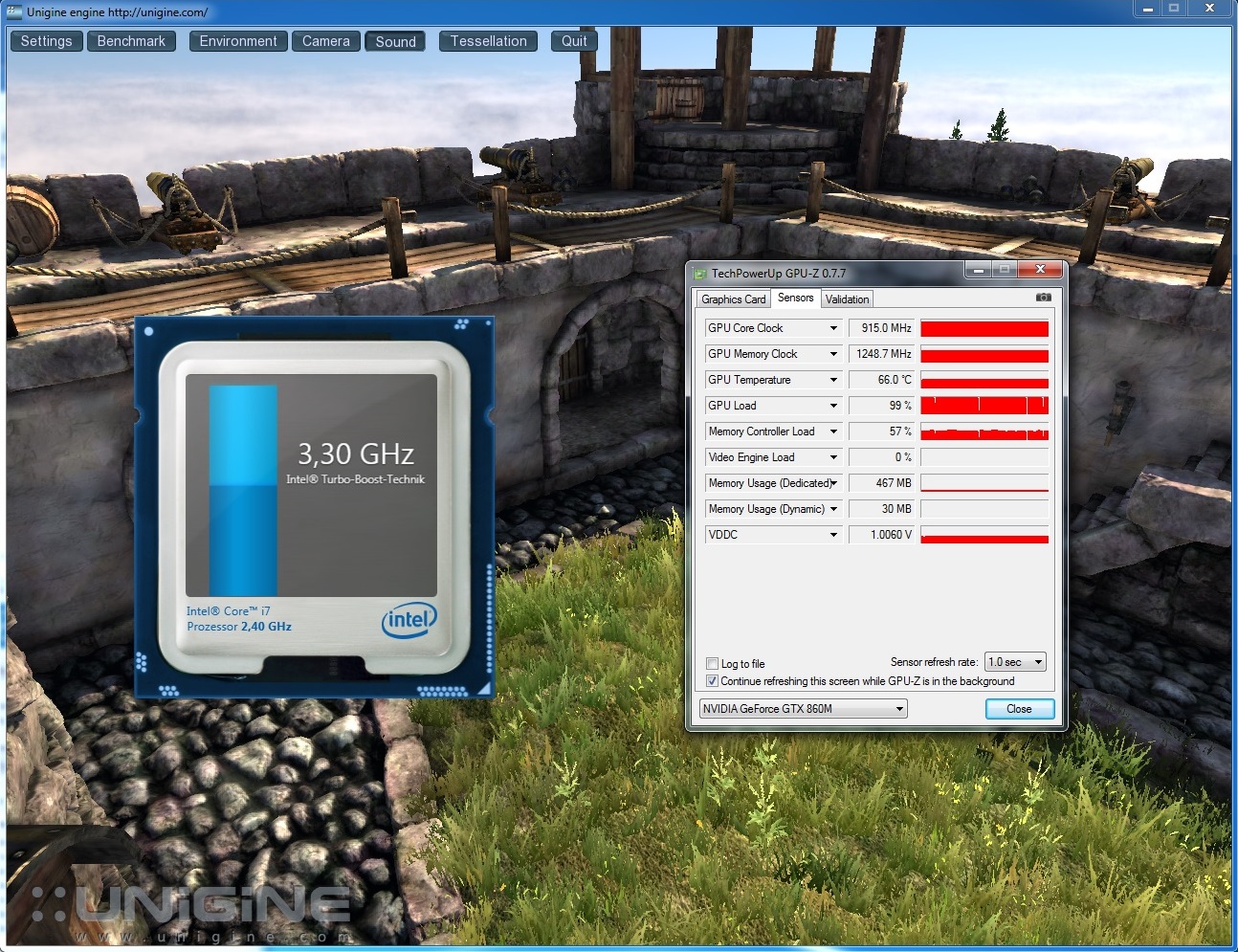Click the GPU-Z Close button
The width and height of the screenshot is (1238, 952).
[x=1019, y=709]
